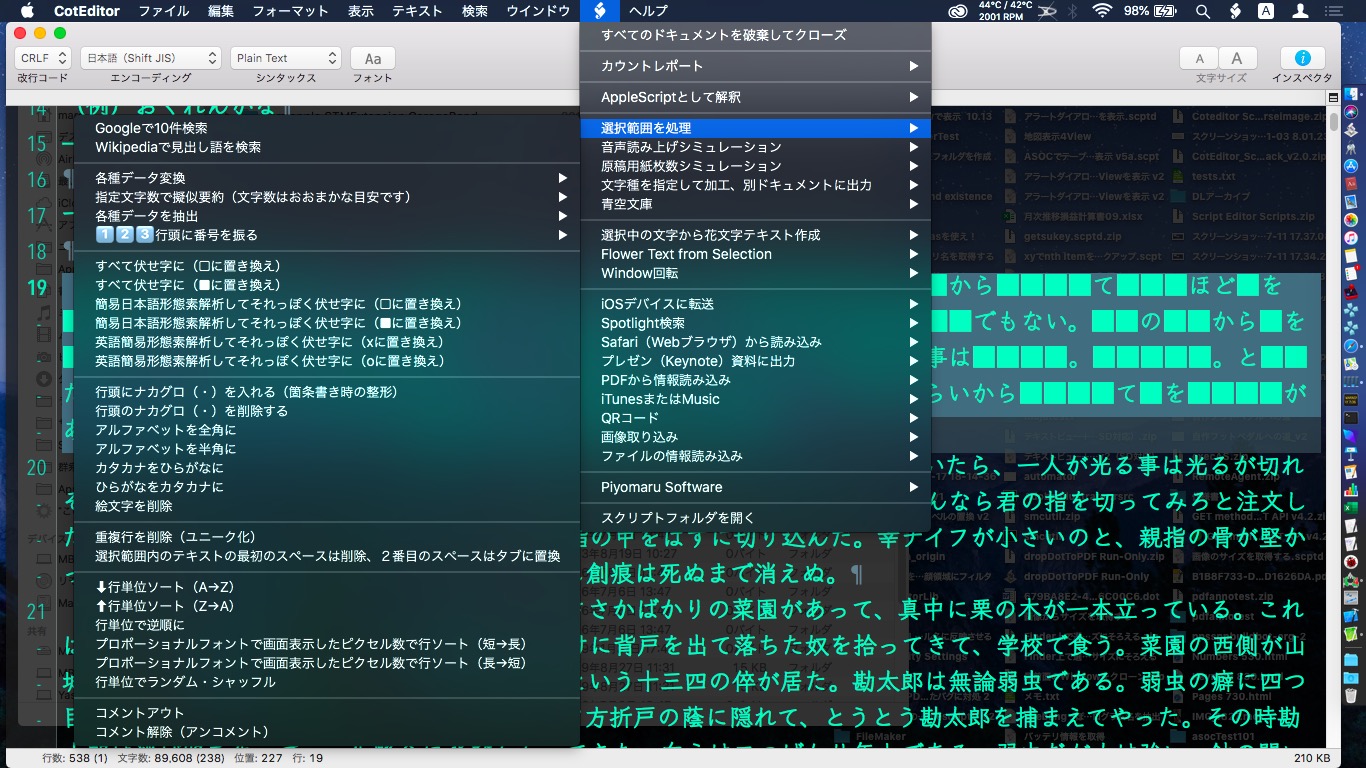Click the Wi-Fi status icon

pyautogui.click(x=1102, y=11)
